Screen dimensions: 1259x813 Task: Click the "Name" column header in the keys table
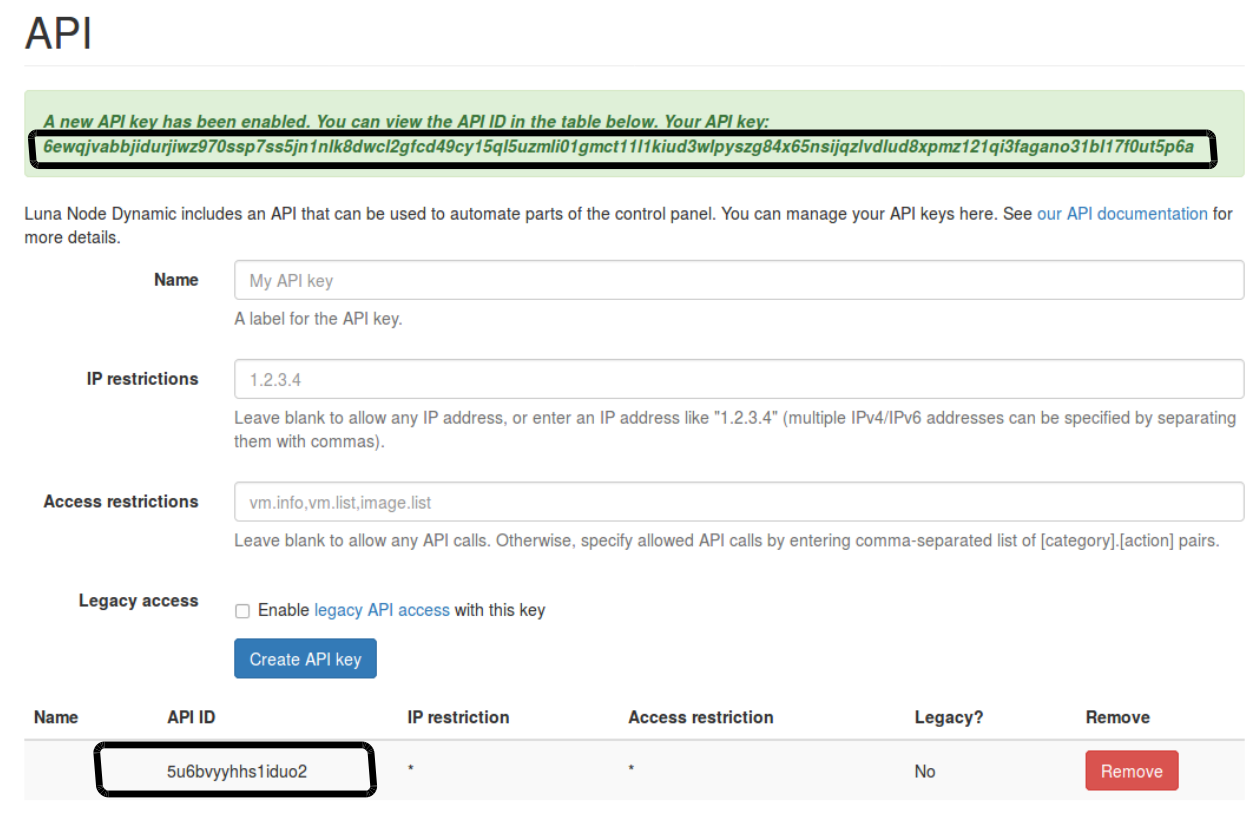[x=56, y=717]
